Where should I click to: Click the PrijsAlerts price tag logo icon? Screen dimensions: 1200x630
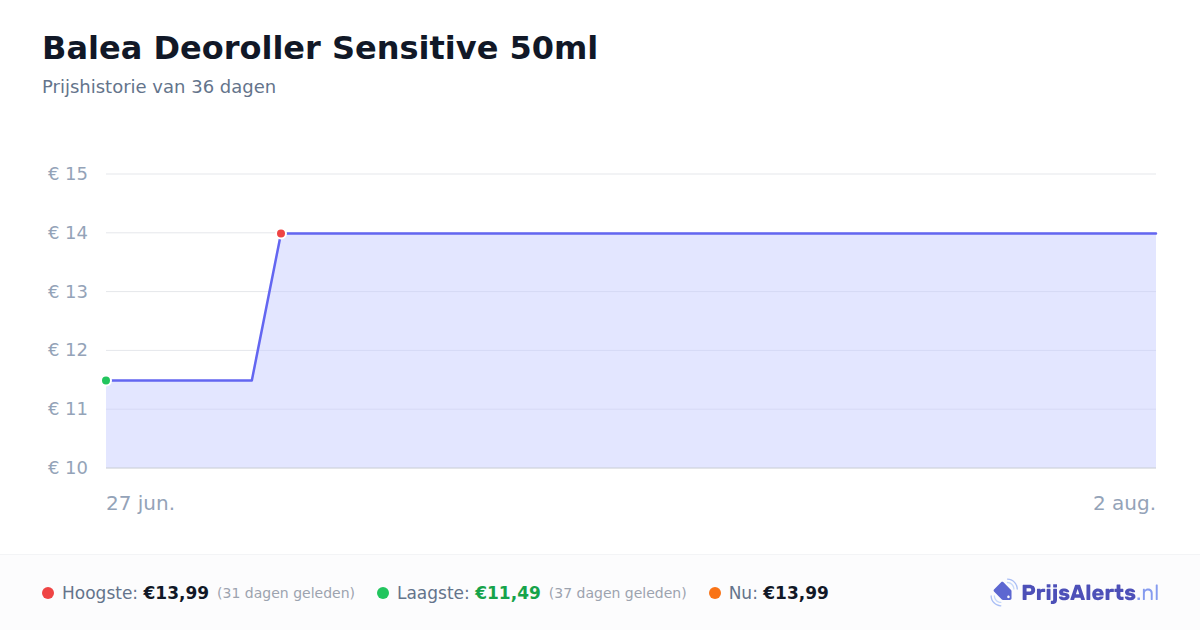coord(1003,593)
